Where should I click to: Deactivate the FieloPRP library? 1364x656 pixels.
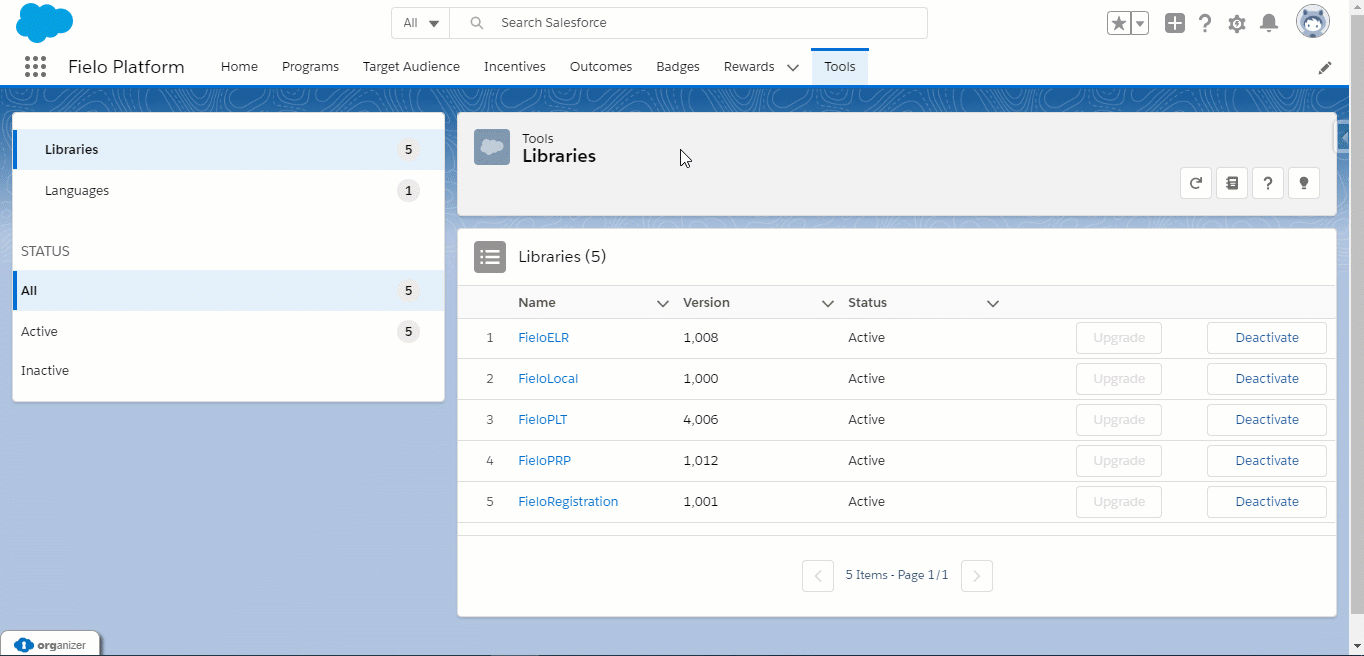point(1267,461)
